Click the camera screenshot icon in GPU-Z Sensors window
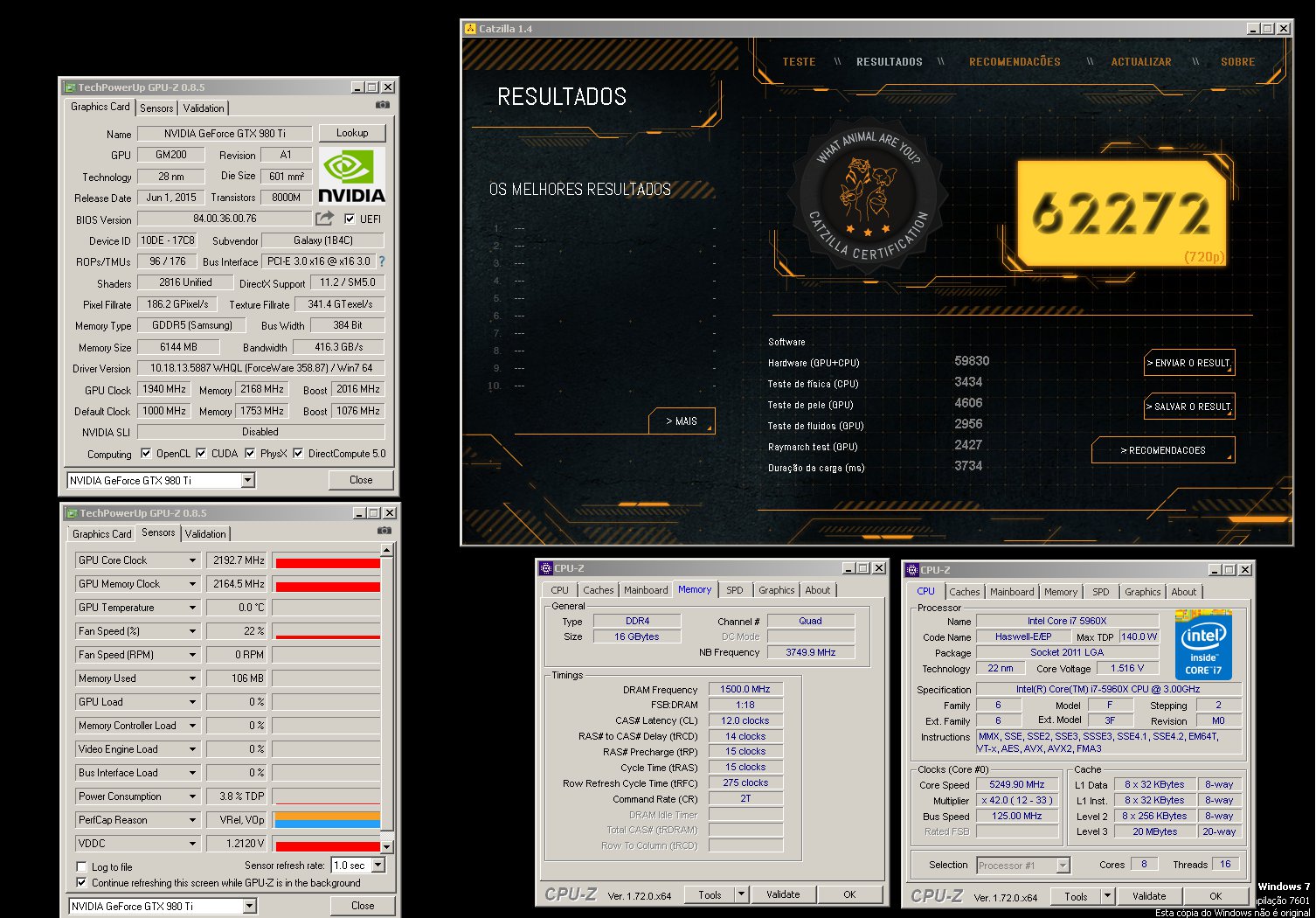Viewport: 1316px width, 918px height. (384, 531)
